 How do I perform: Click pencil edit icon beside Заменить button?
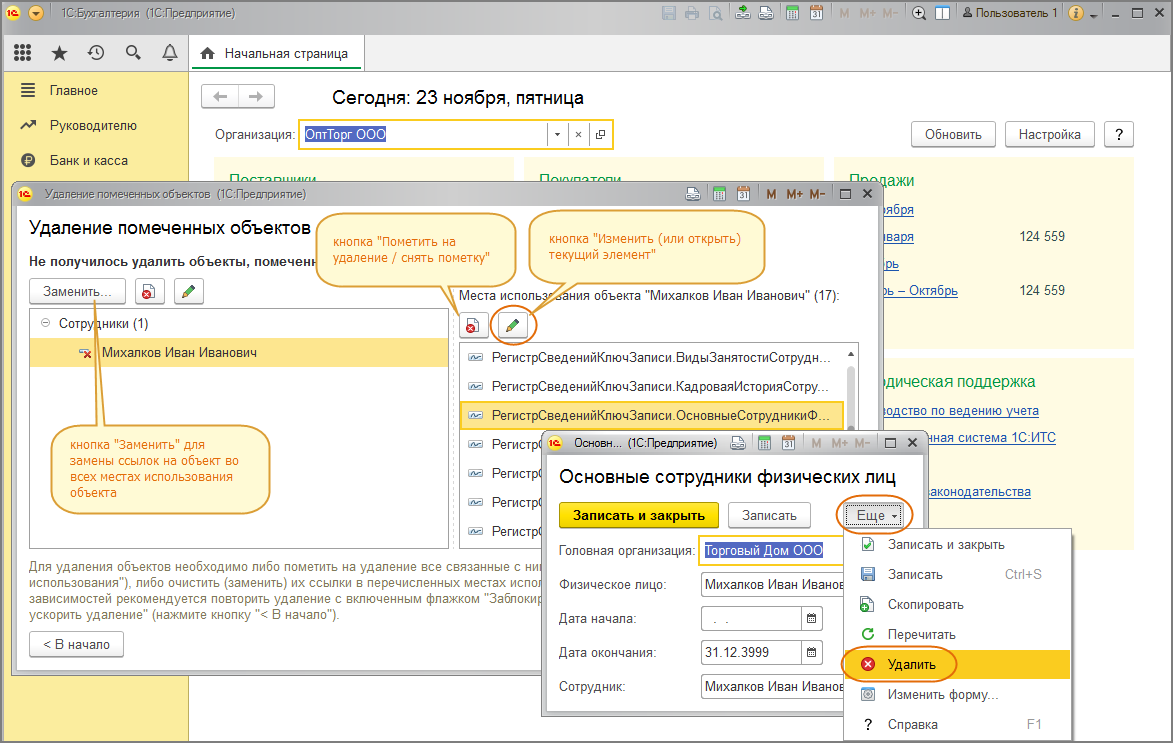[189, 291]
